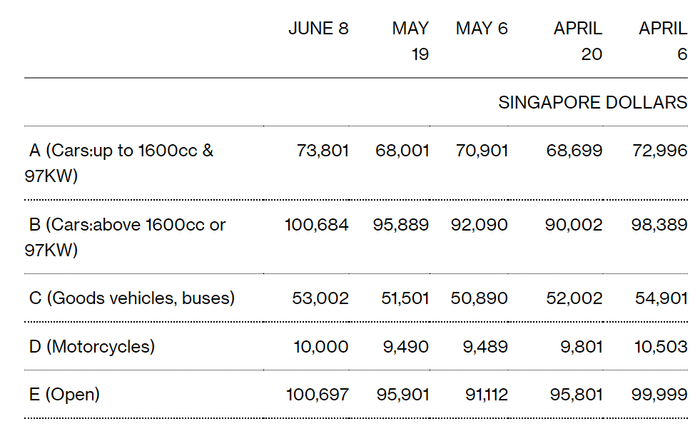This screenshot has width=700, height=424.
Task: Click the MAY 6 column header
Action: click(481, 28)
